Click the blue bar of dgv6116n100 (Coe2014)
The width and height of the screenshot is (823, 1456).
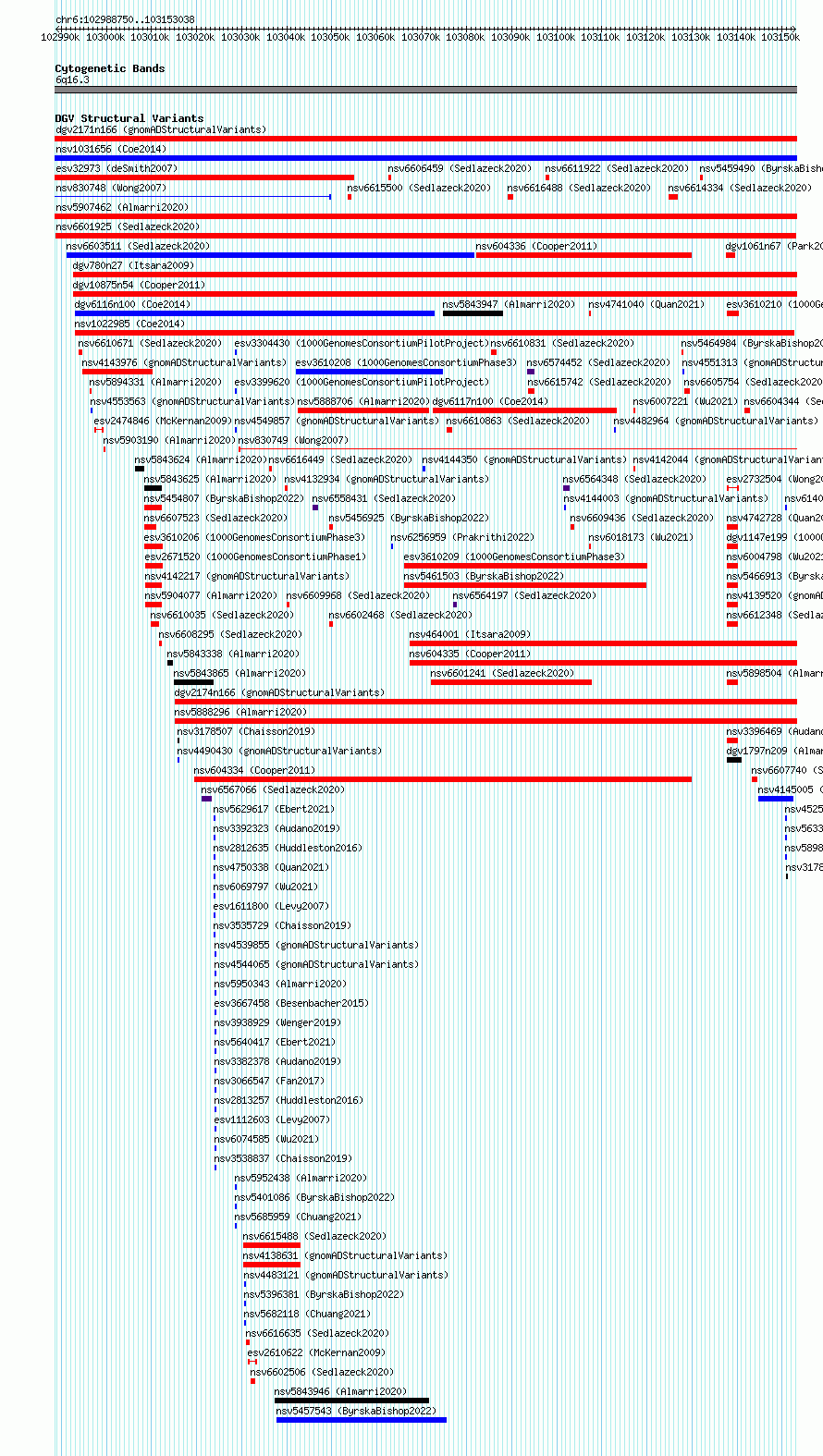pyautogui.click(x=254, y=313)
